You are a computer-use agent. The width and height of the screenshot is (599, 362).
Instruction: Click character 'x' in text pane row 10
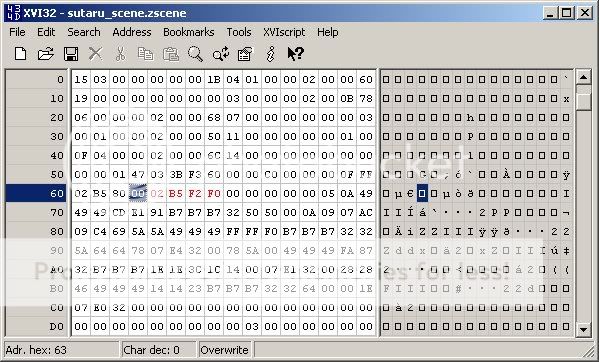[566, 99]
